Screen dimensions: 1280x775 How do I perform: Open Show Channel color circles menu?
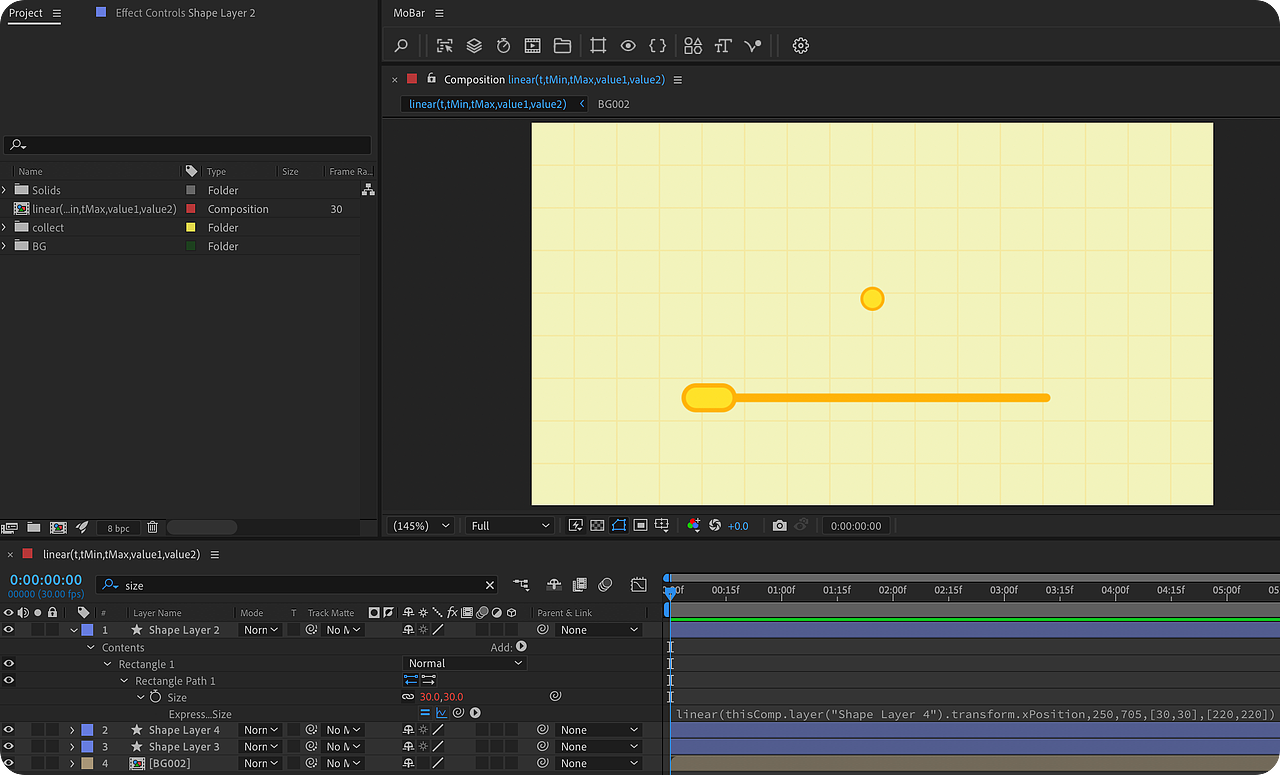[694, 525]
